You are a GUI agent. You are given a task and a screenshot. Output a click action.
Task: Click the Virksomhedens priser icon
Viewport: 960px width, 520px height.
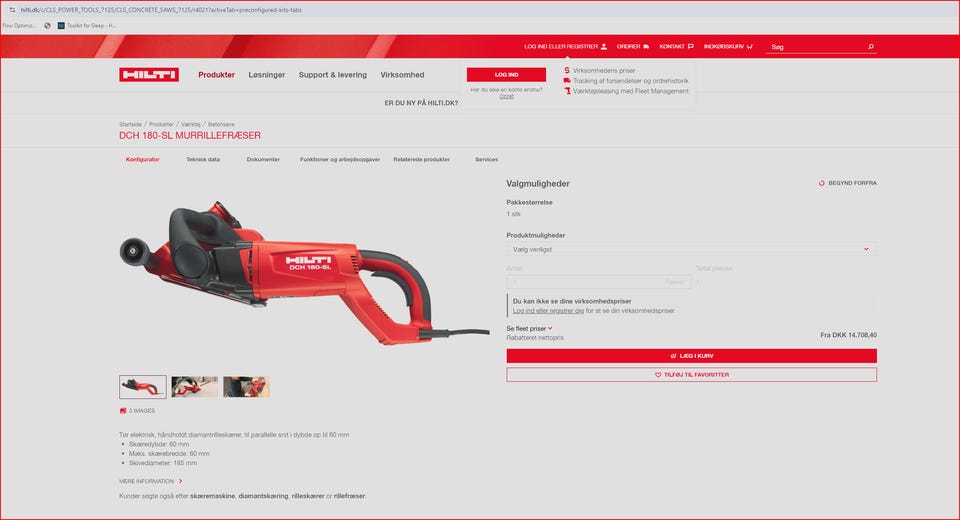(x=567, y=70)
